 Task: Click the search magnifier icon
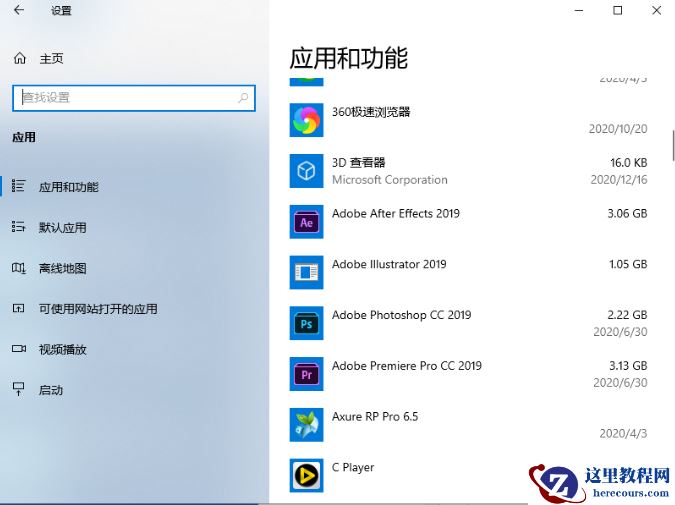tap(243, 98)
